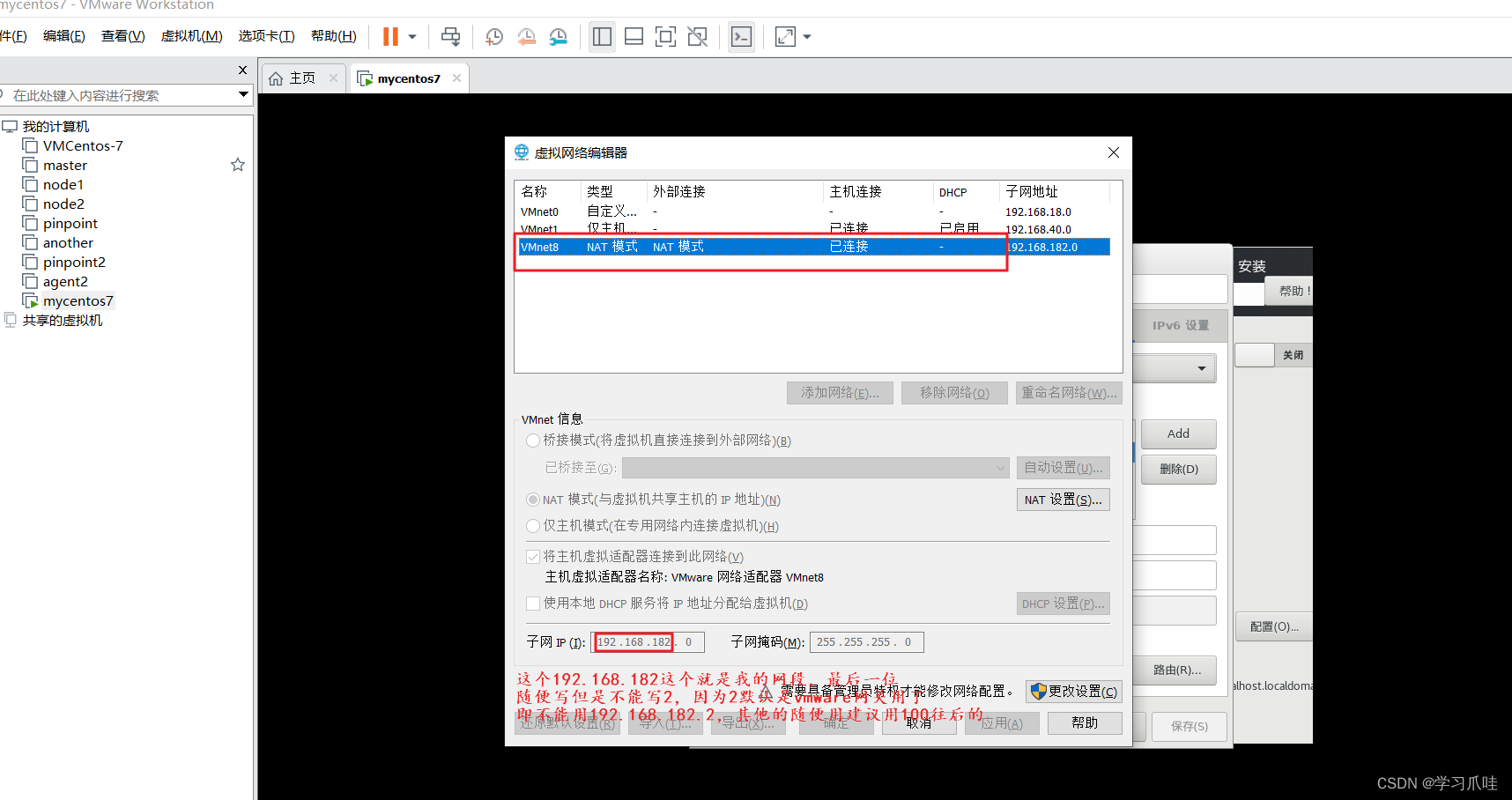The width and height of the screenshot is (1512, 800).
Task: Select the NAT 模式 radio button
Action: coord(533,500)
